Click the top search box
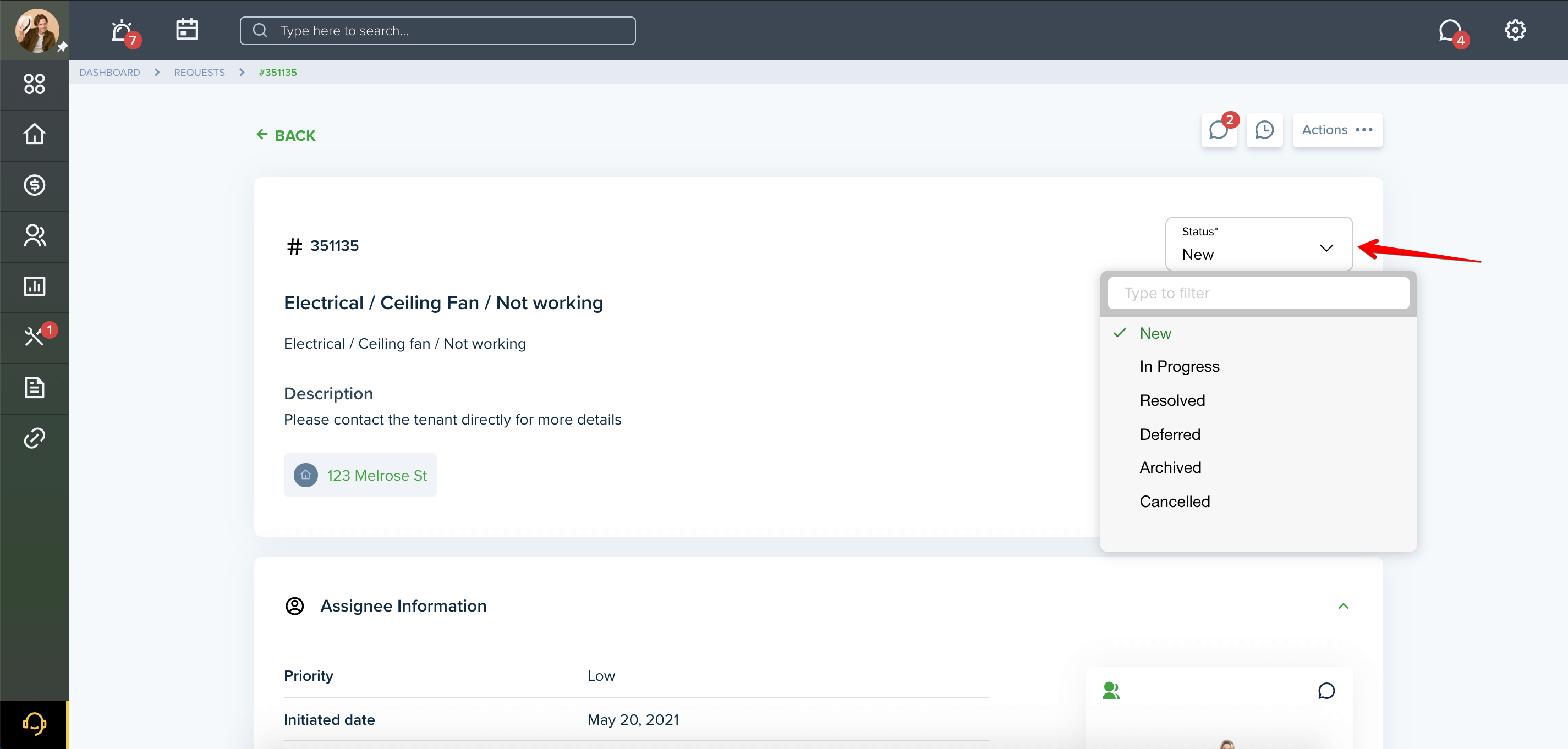The height and width of the screenshot is (749, 1568). point(437,30)
